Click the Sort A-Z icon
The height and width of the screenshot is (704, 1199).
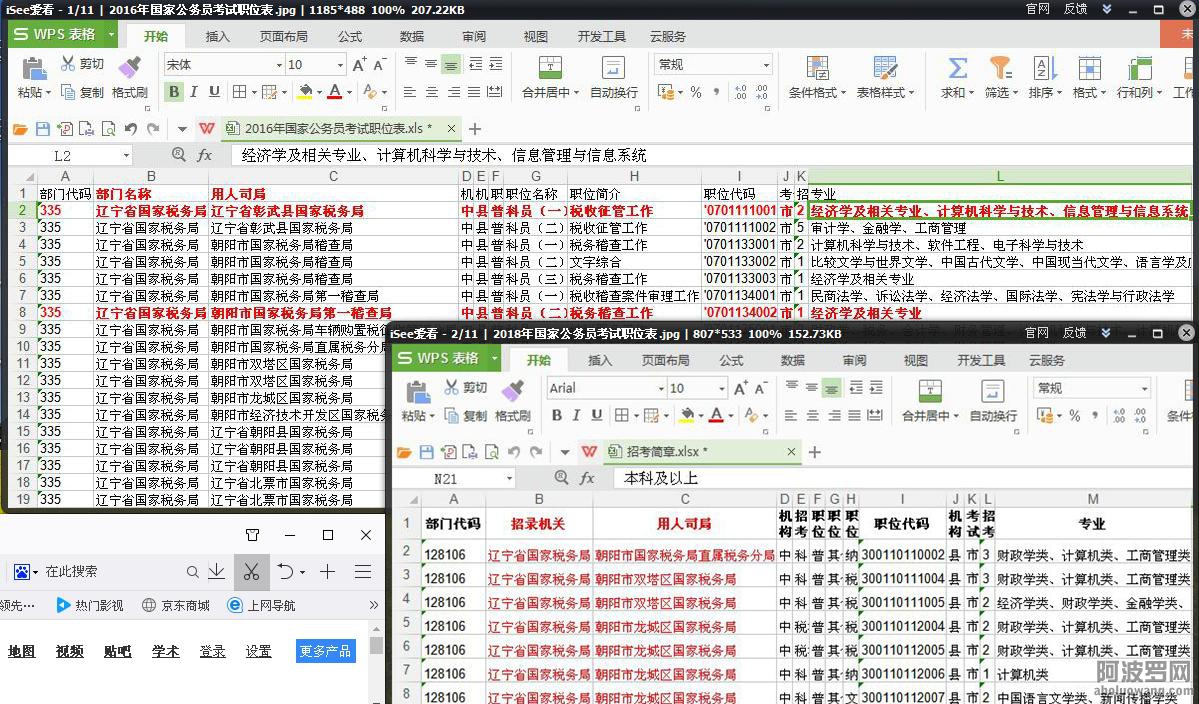[x=1045, y=68]
